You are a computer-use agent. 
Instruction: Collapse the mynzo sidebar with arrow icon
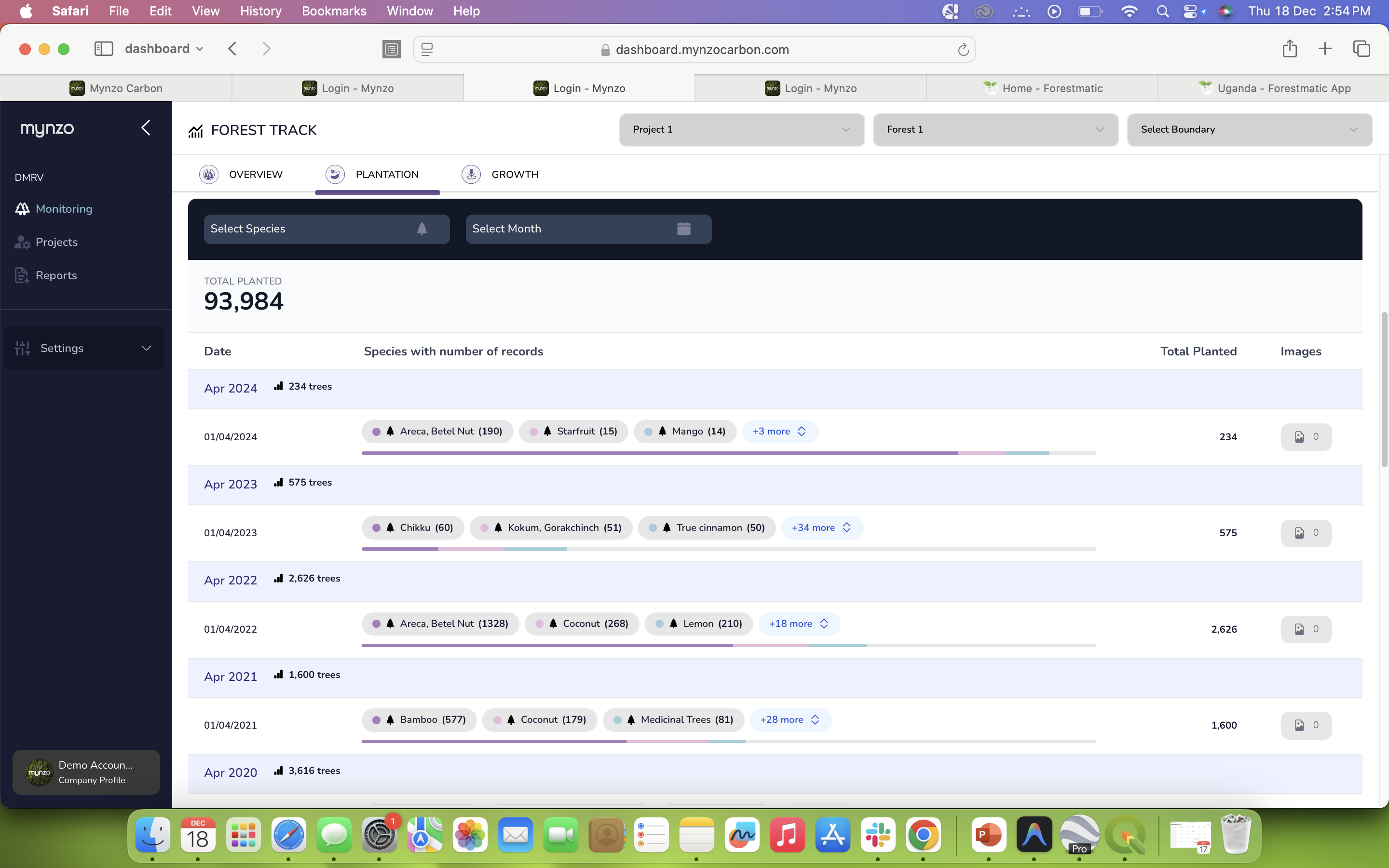pyautogui.click(x=146, y=127)
